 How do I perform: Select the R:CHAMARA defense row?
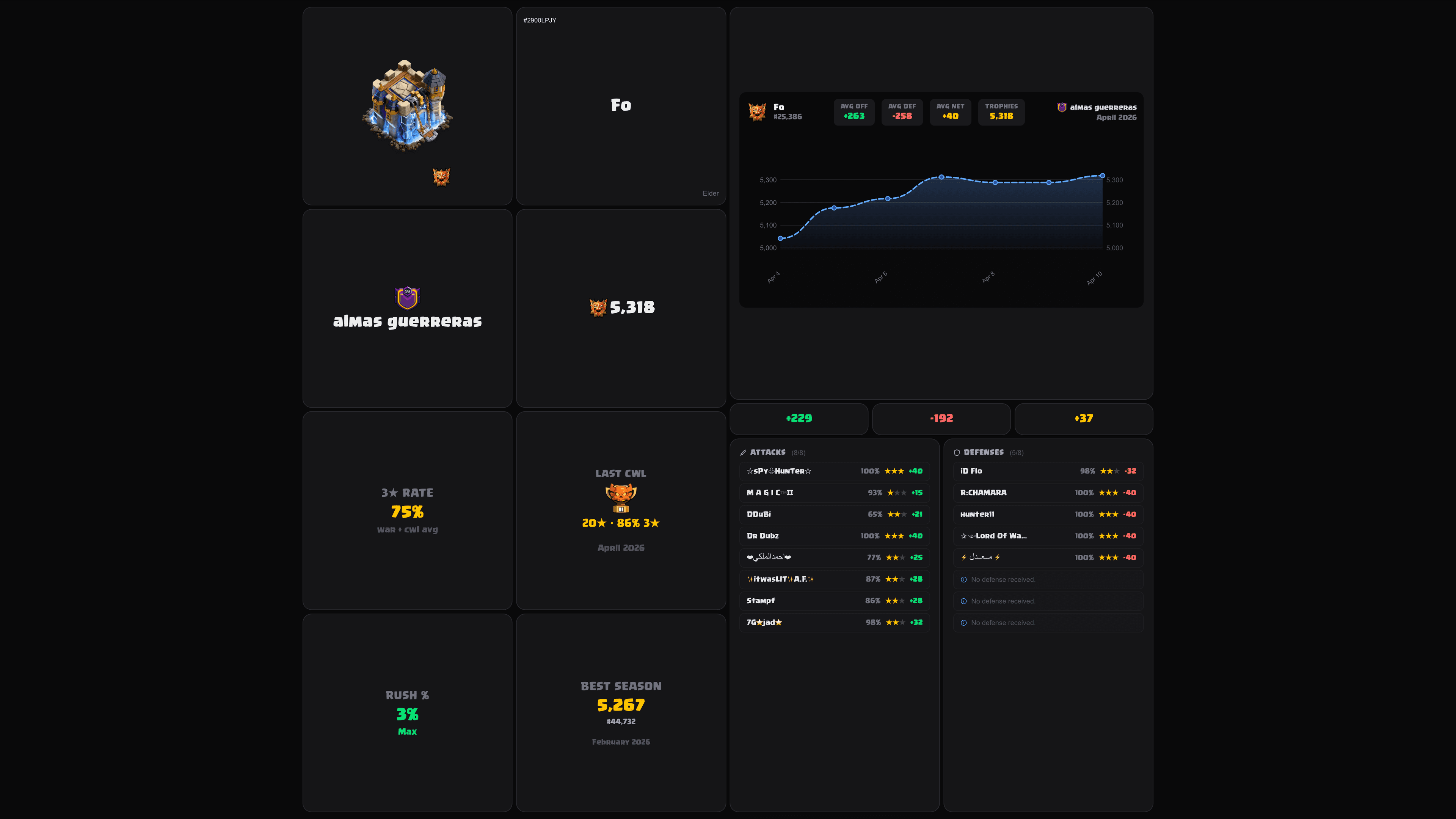pyautogui.click(x=1048, y=493)
